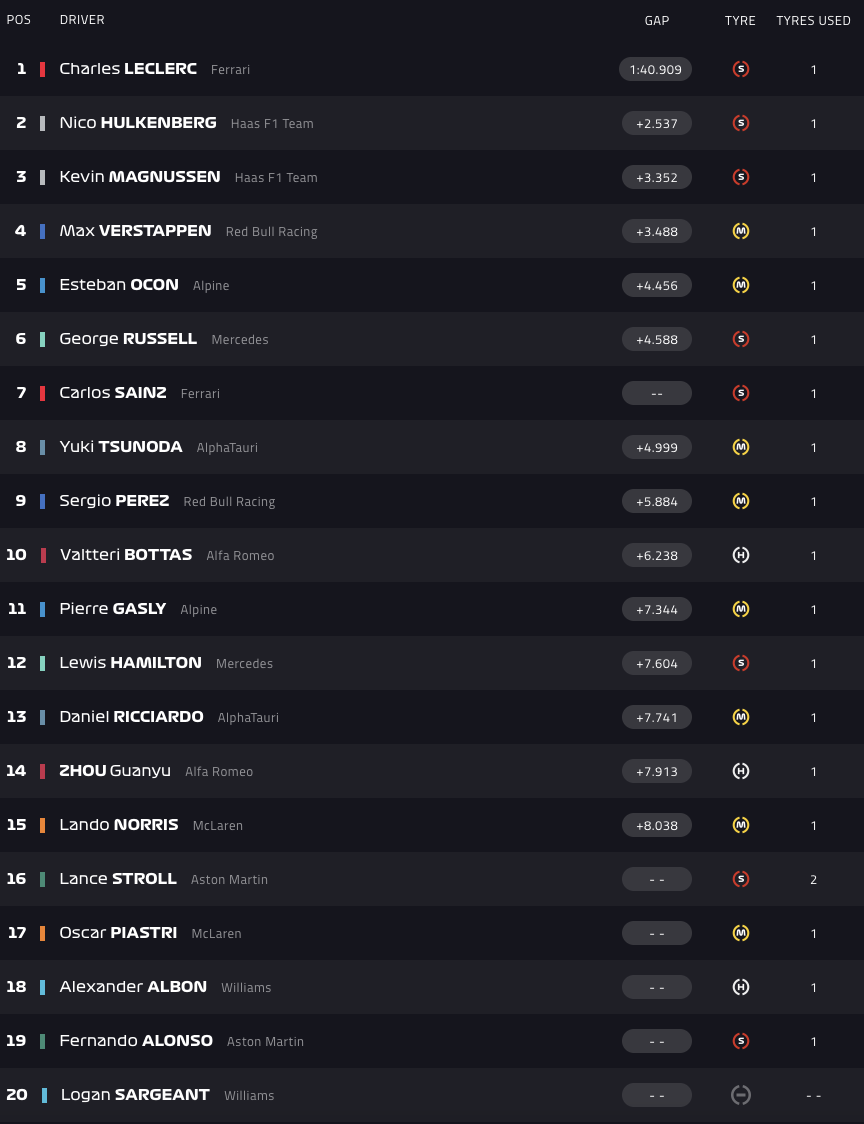Click Stroll's tyres used count 2
Viewport: 864px width, 1124px height.
pyautogui.click(x=813, y=879)
